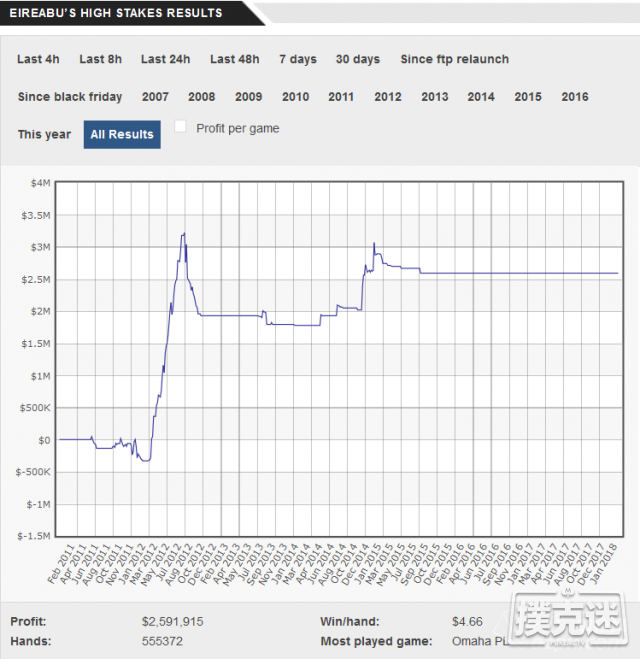Click the Jan 2018 x-axis label
640x659 pixels.
(604, 563)
